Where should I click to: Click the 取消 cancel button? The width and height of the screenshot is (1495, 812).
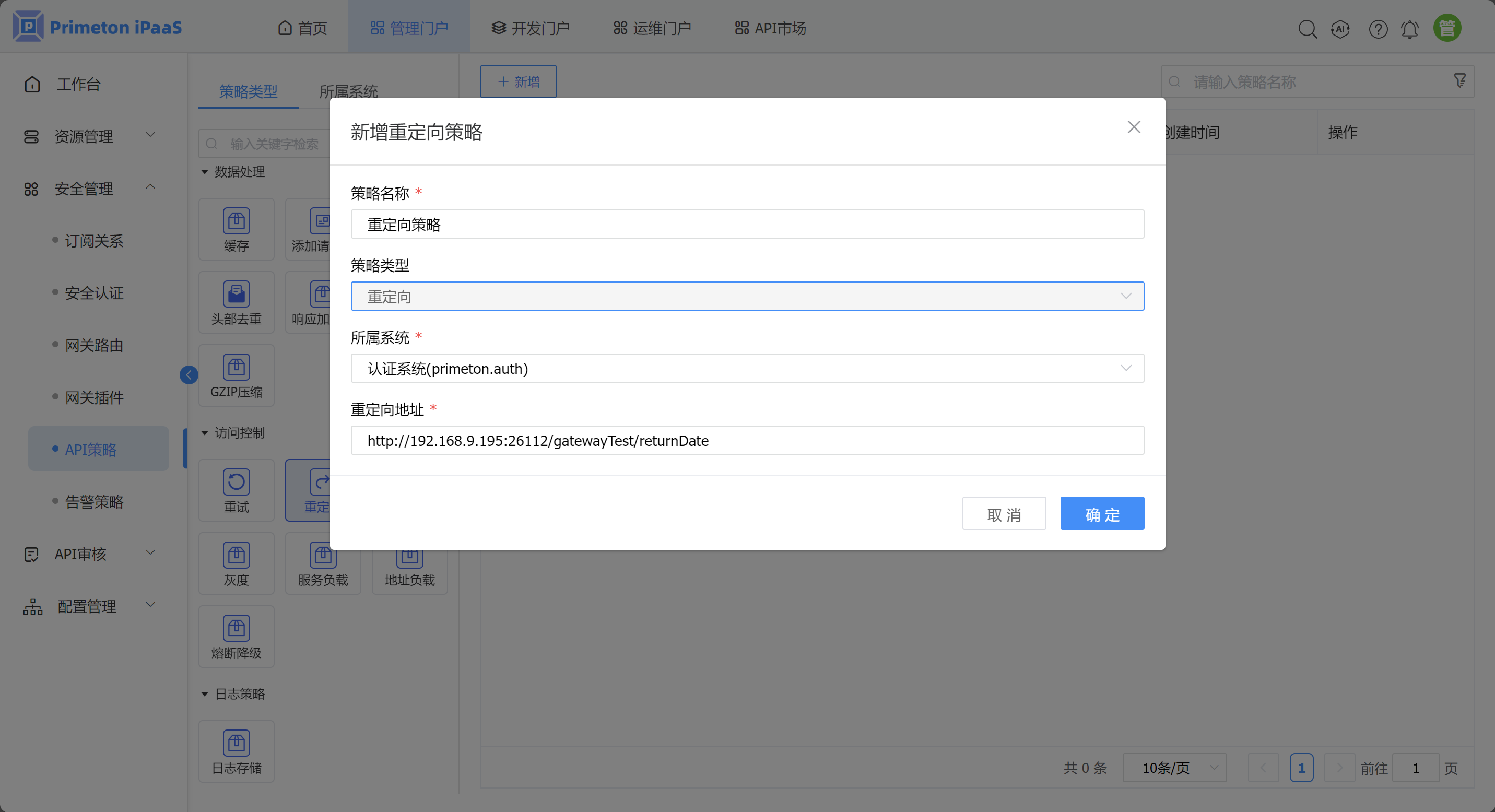pyautogui.click(x=1004, y=514)
